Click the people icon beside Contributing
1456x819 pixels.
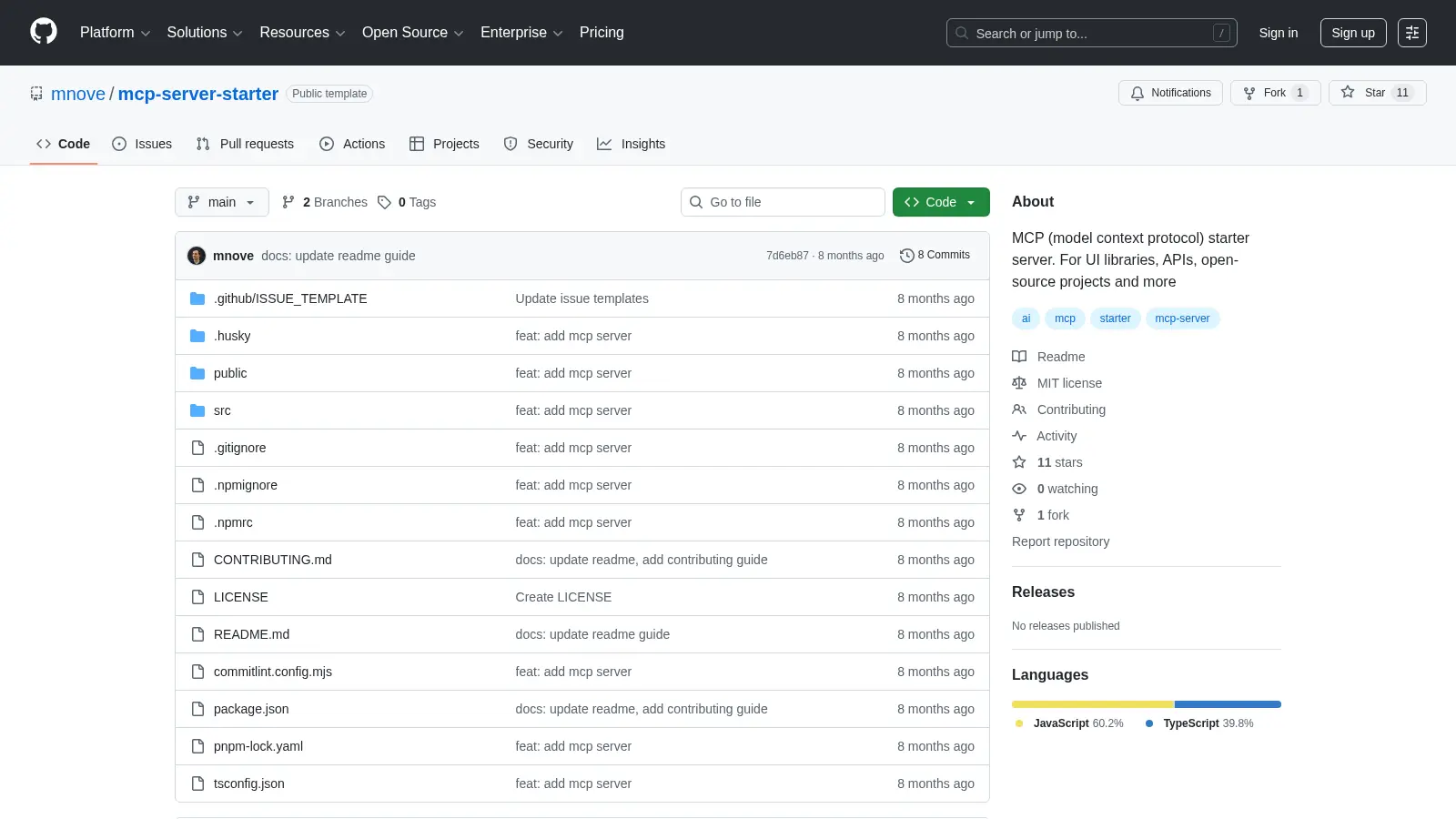click(x=1019, y=409)
